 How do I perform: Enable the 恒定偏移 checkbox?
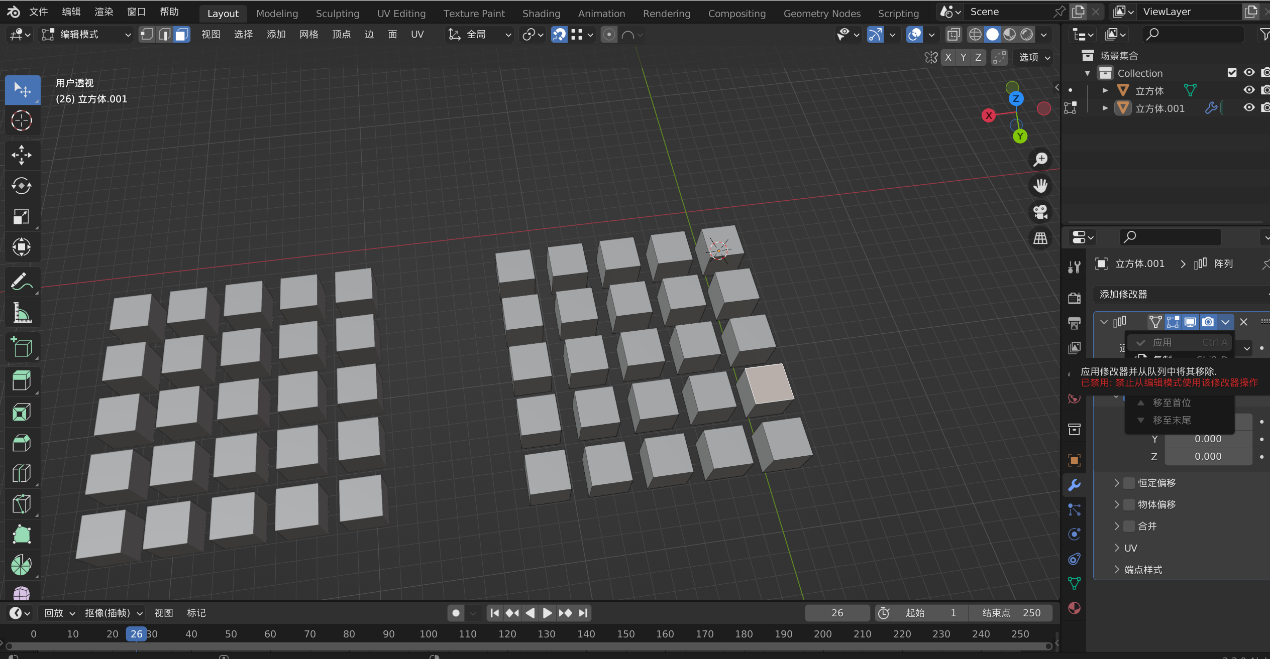(x=1129, y=483)
